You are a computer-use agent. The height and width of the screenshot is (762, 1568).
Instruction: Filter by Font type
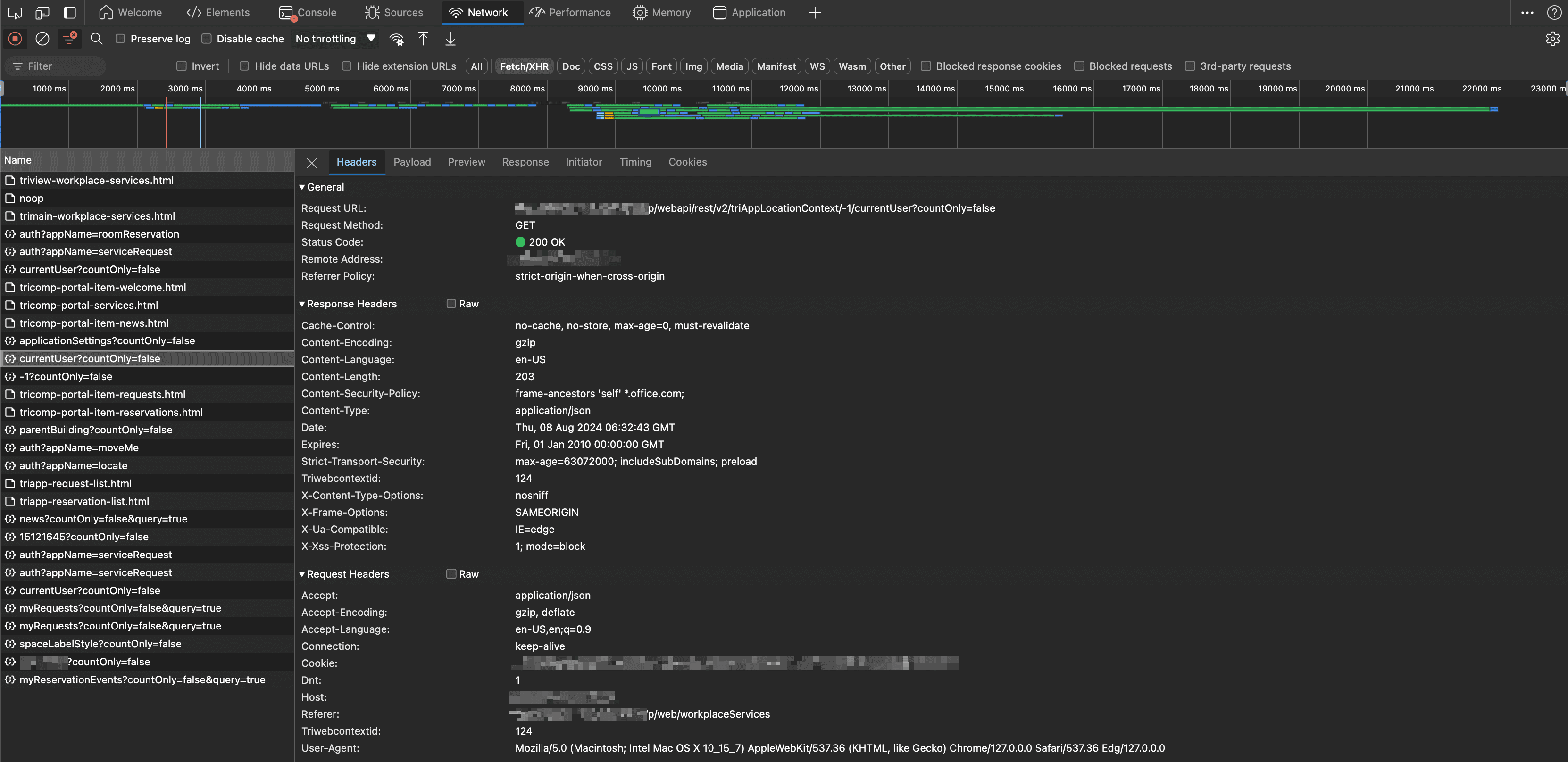click(662, 66)
